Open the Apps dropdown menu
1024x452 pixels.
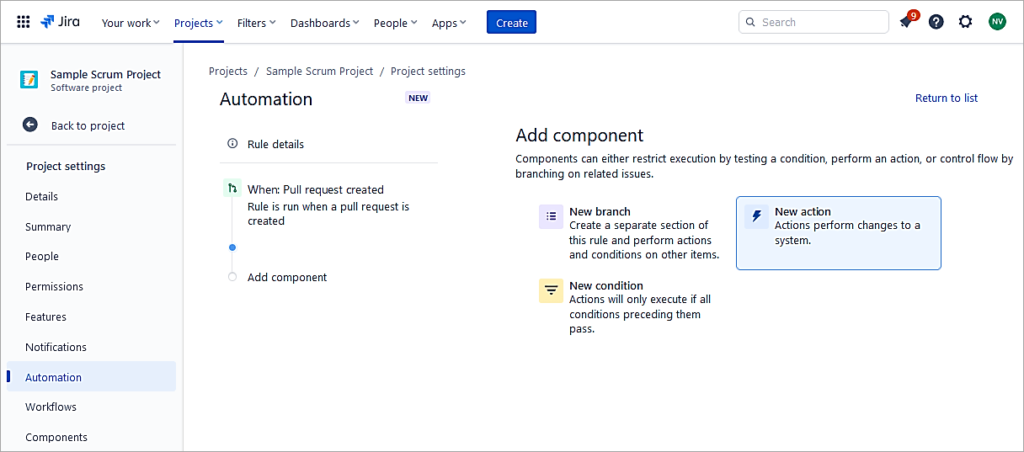pyautogui.click(x=449, y=23)
